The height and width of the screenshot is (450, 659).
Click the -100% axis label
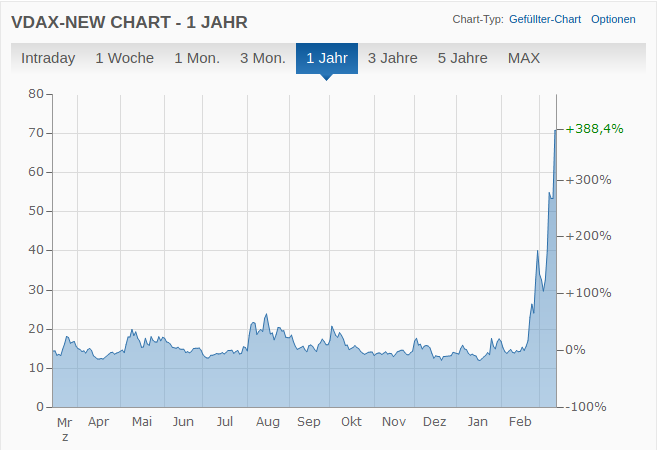[585, 407]
